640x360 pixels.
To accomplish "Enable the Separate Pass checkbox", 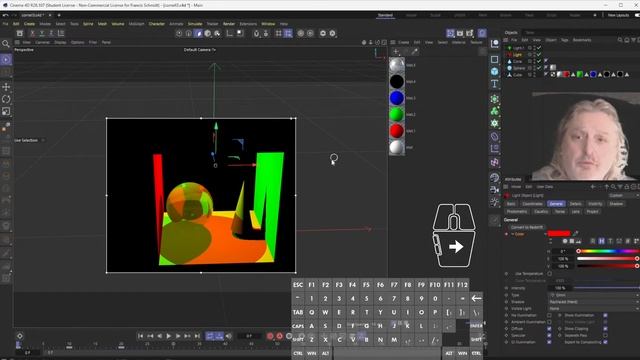I will pyautogui.click(x=605, y=336).
